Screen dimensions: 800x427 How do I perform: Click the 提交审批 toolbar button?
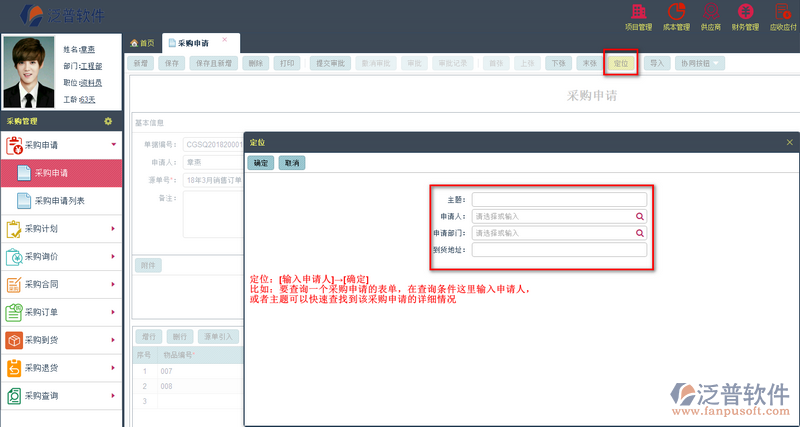[x=330, y=63]
